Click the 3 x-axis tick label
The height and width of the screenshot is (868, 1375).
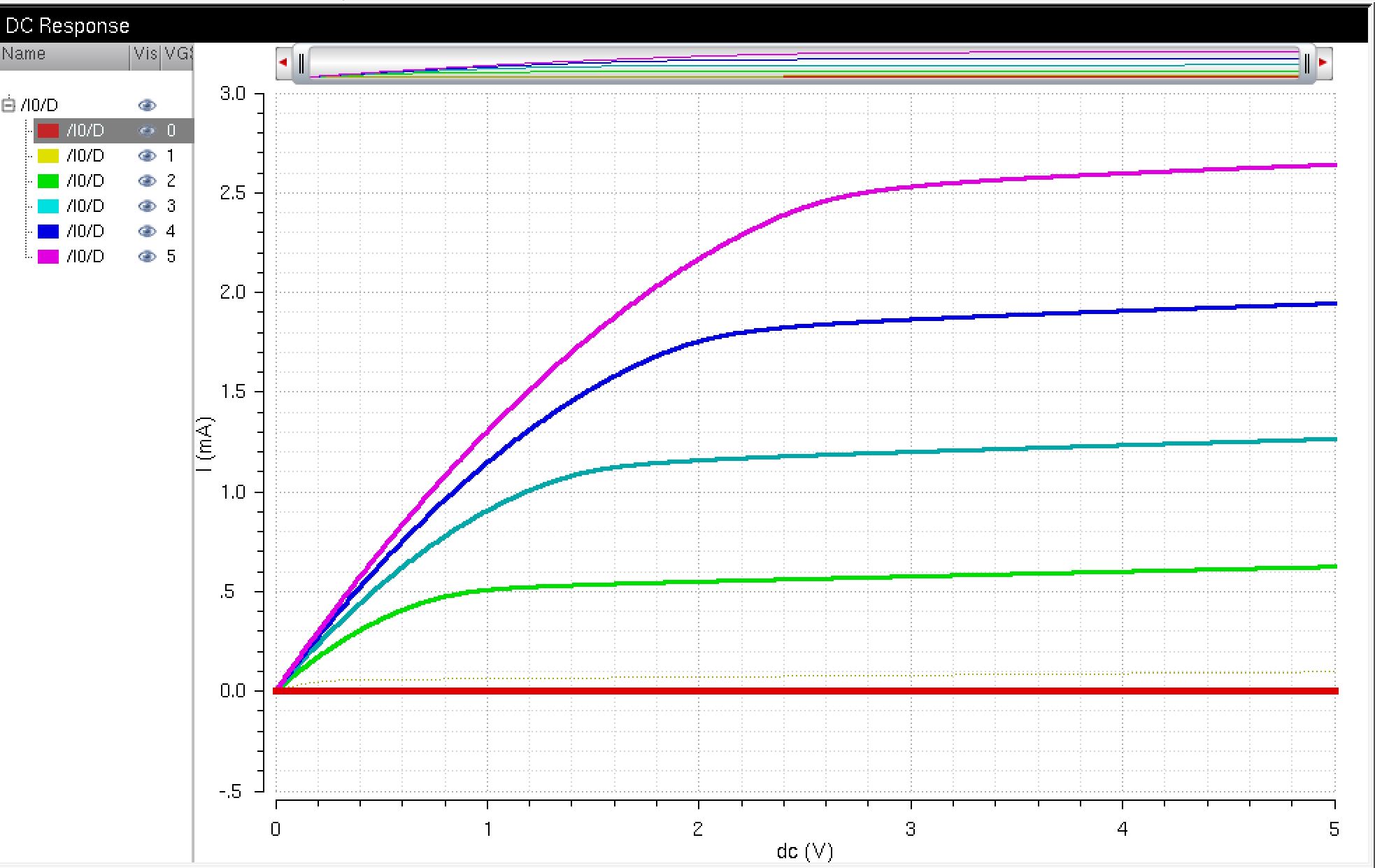[x=911, y=830]
